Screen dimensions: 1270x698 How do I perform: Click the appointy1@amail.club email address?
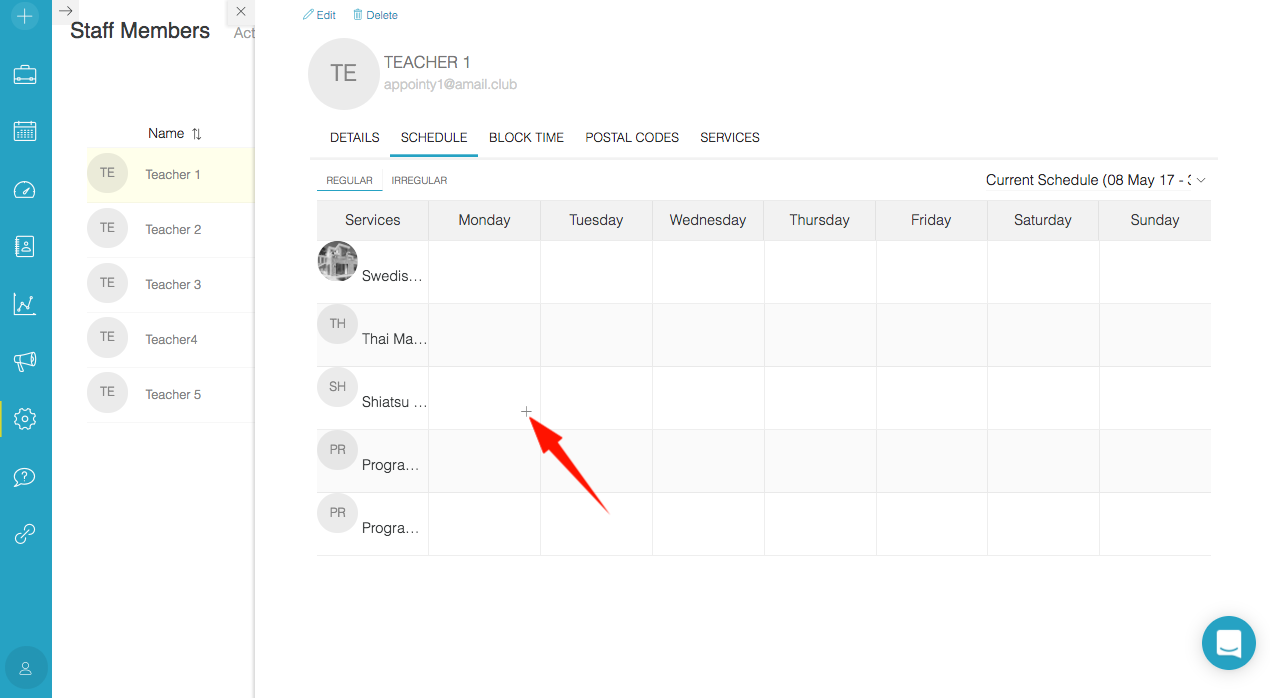pyautogui.click(x=450, y=85)
